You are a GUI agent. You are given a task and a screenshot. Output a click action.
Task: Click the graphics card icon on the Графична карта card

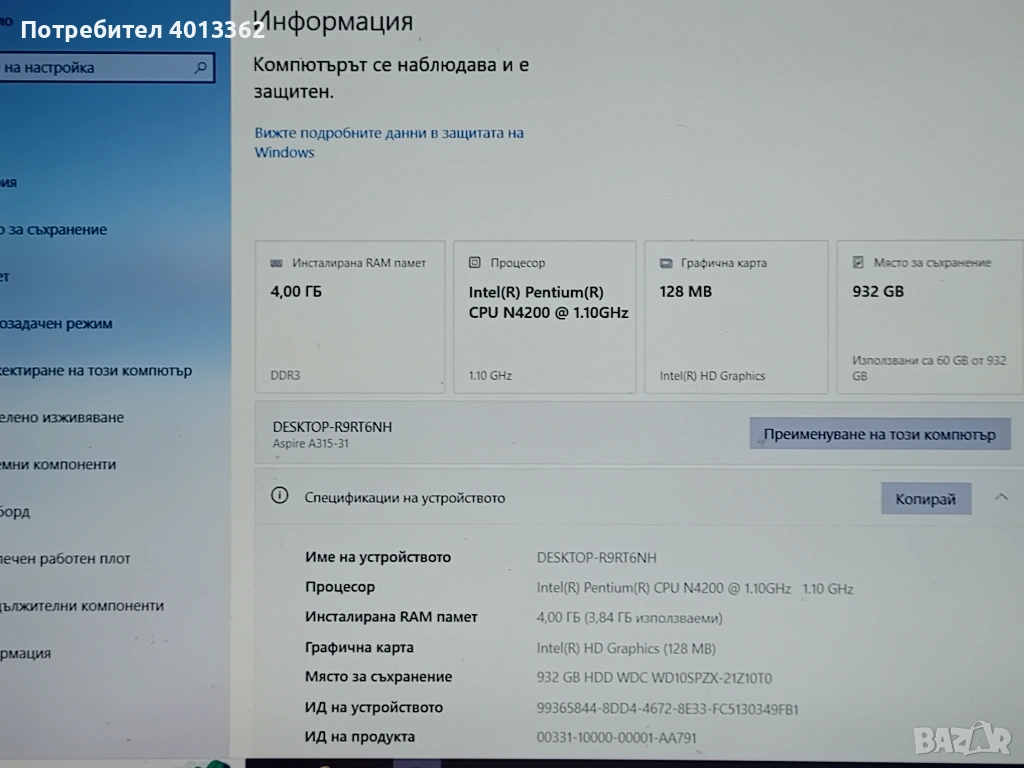pos(666,263)
